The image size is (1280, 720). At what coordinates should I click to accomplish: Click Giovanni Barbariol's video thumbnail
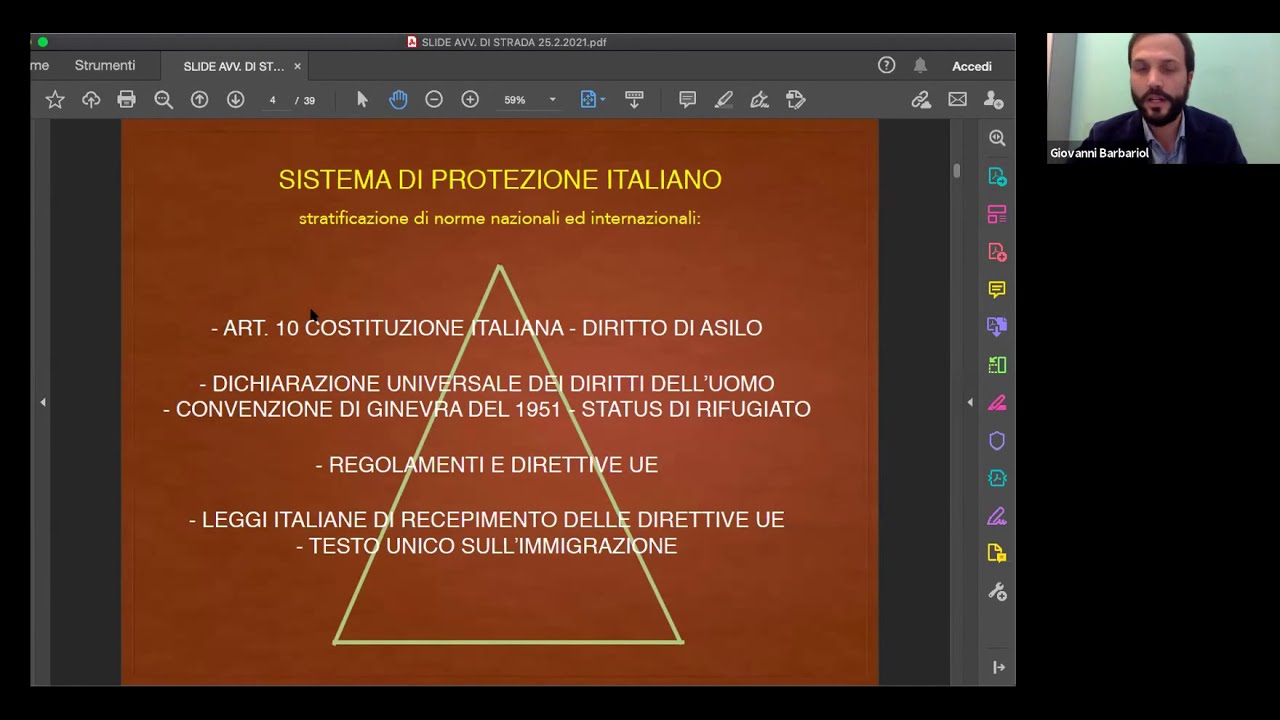click(x=1163, y=98)
